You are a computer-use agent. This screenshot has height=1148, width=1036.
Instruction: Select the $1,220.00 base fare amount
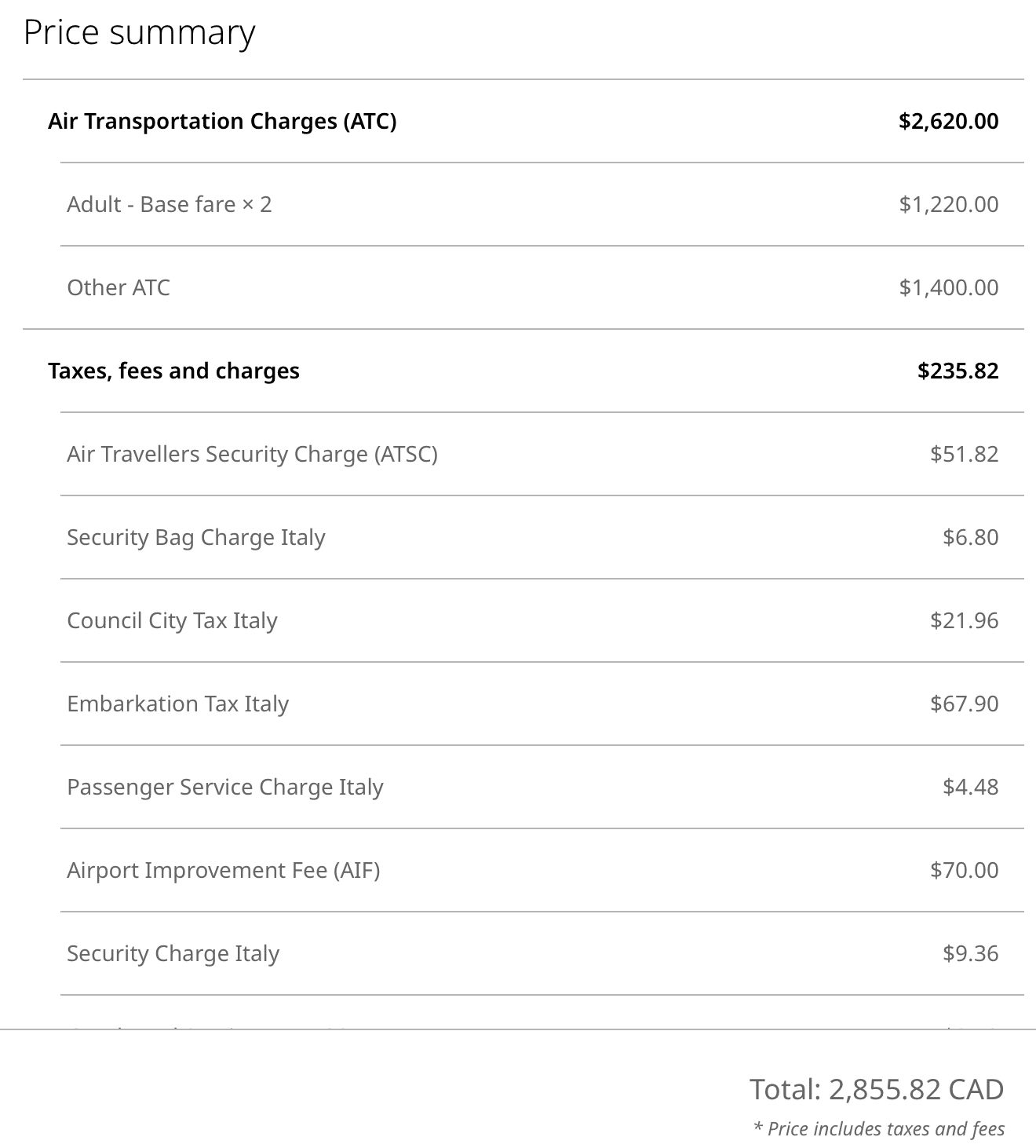tap(948, 204)
